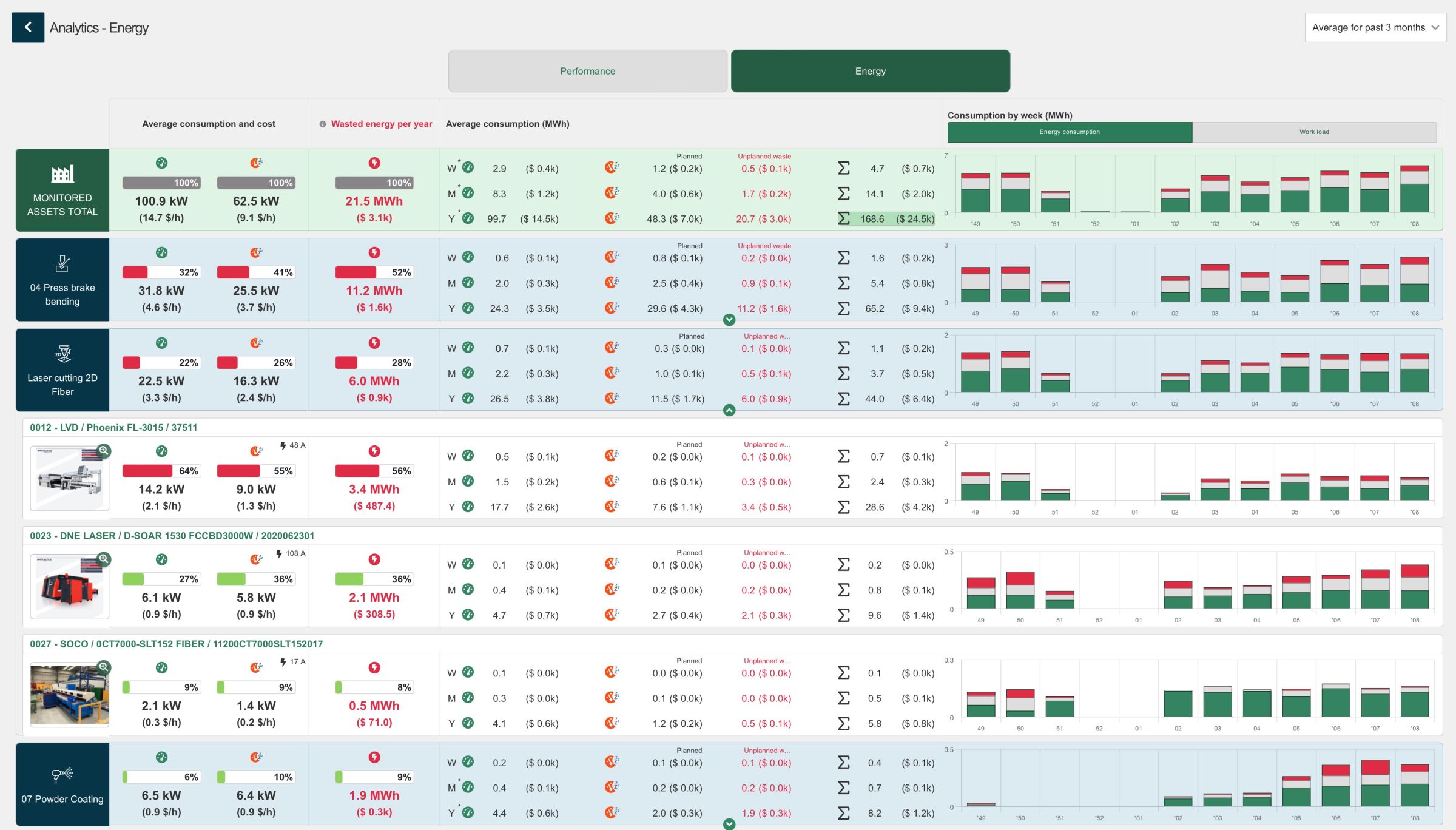1456x830 pixels.
Task: Open 0027 - SOCO FIBER machine link
Action: (176, 644)
